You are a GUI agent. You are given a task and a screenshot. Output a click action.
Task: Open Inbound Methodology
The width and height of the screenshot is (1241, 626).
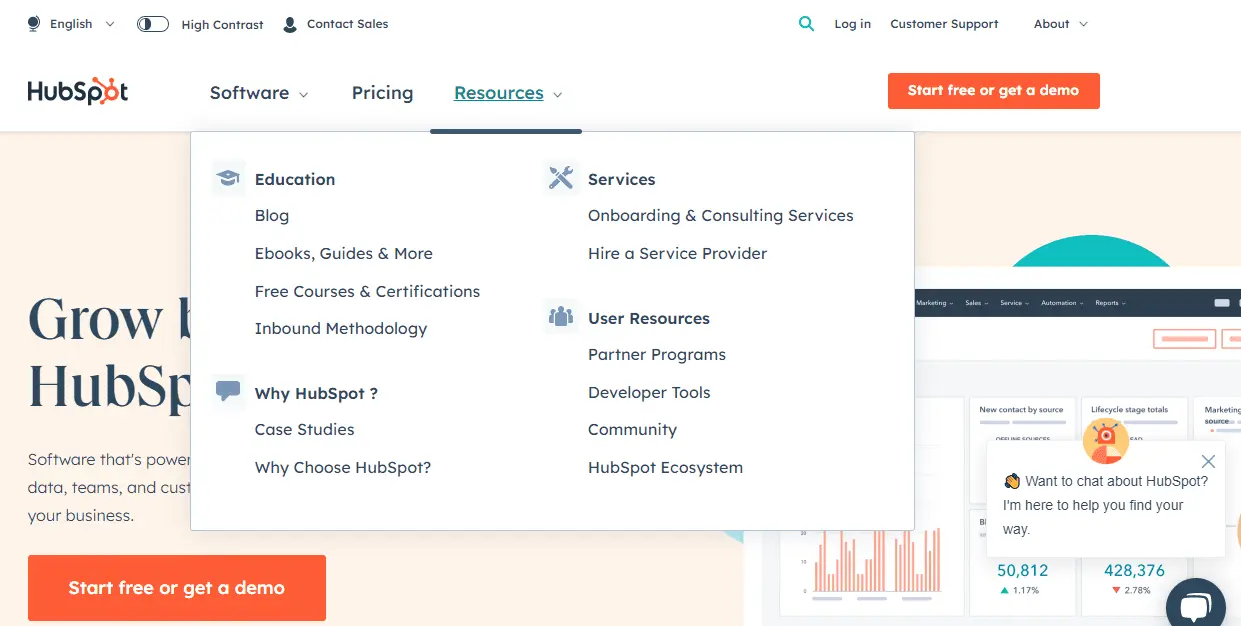click(341, 329)
